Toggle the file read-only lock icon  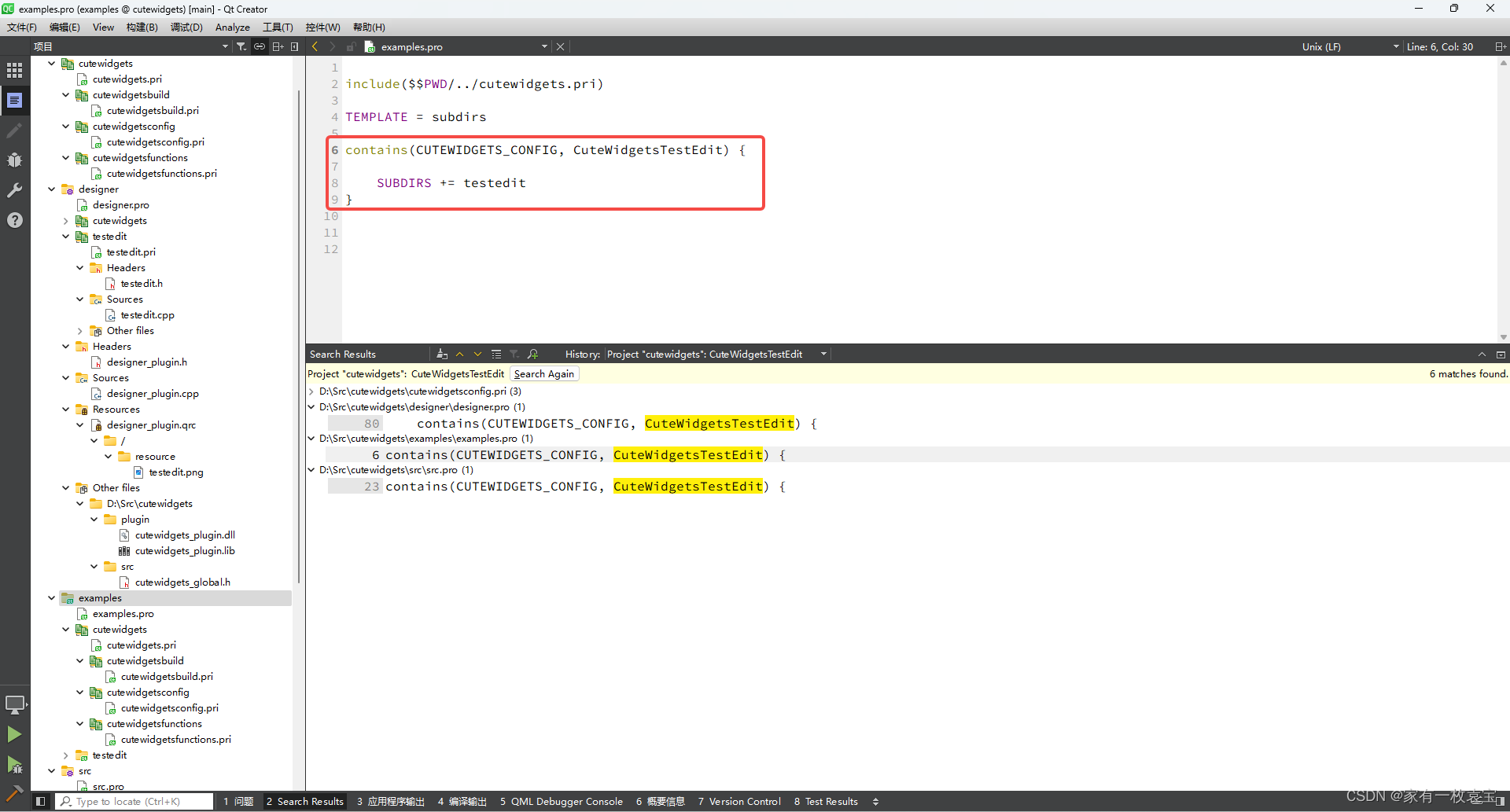coord(351,46)
